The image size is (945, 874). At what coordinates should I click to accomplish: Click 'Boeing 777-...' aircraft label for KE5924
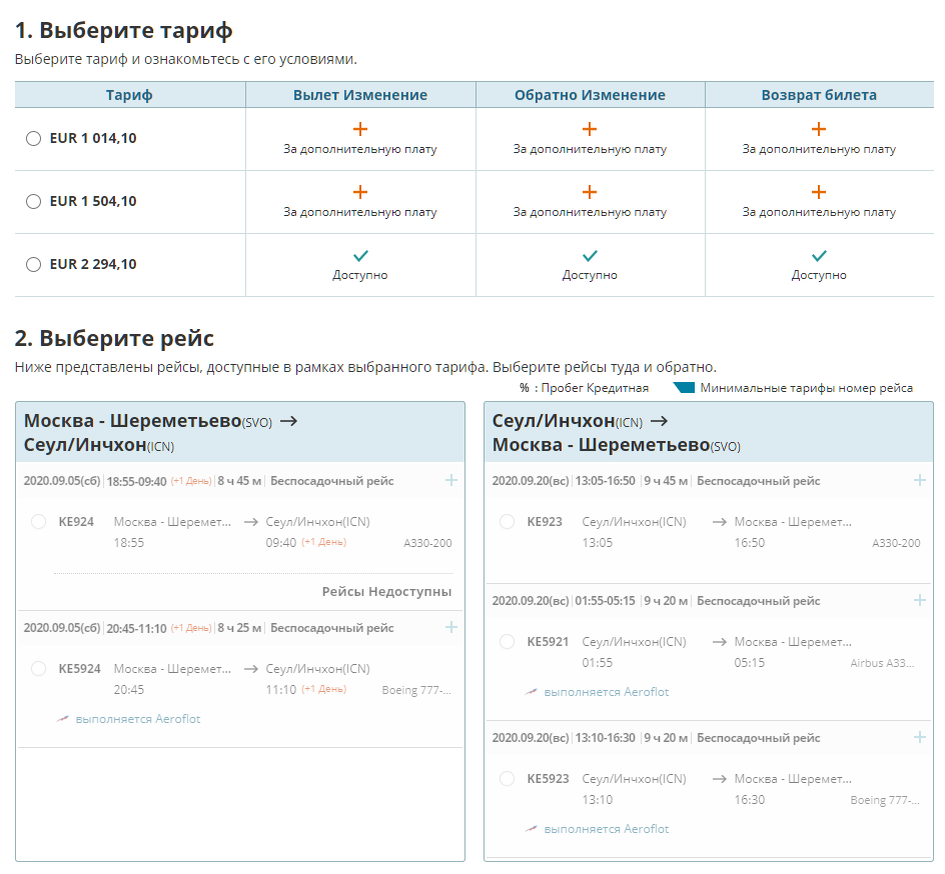(416, 690)
